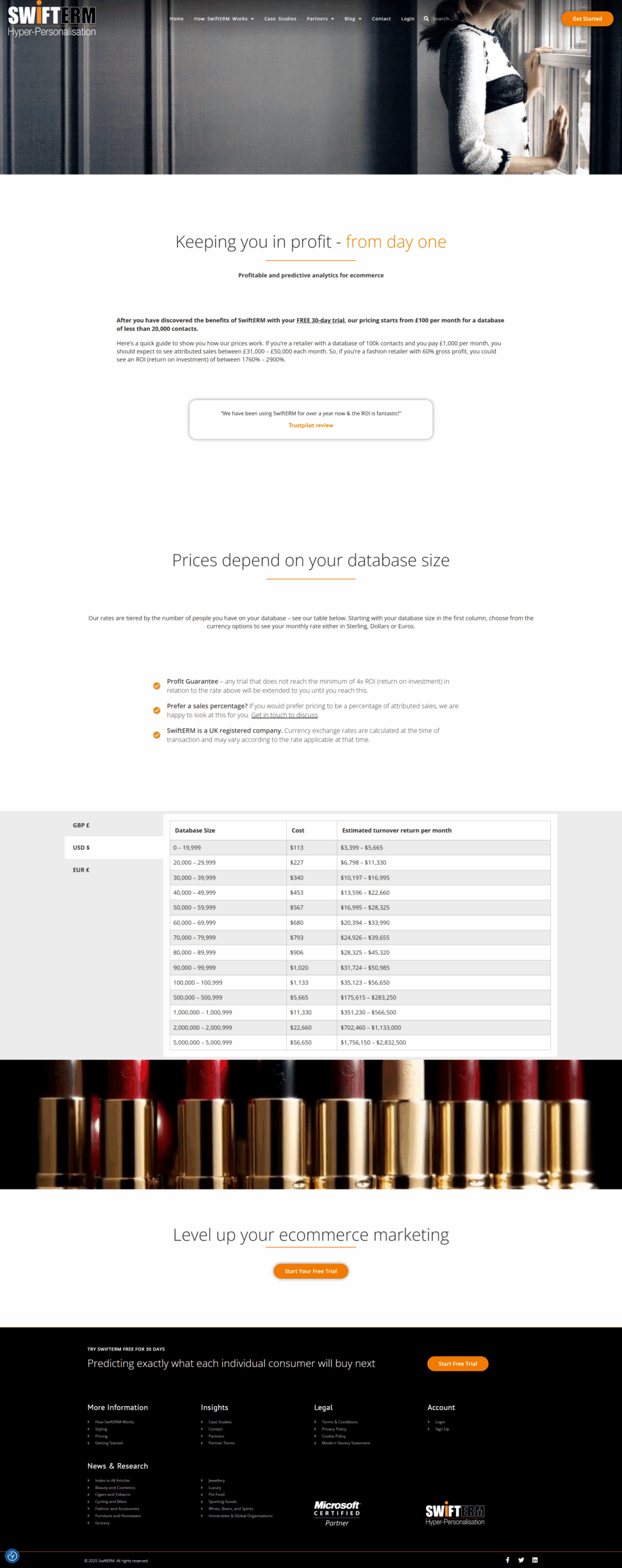Follow the FREE 30-day trial link
Viewport: 622px width, 1568px height.
coord(320,320)
